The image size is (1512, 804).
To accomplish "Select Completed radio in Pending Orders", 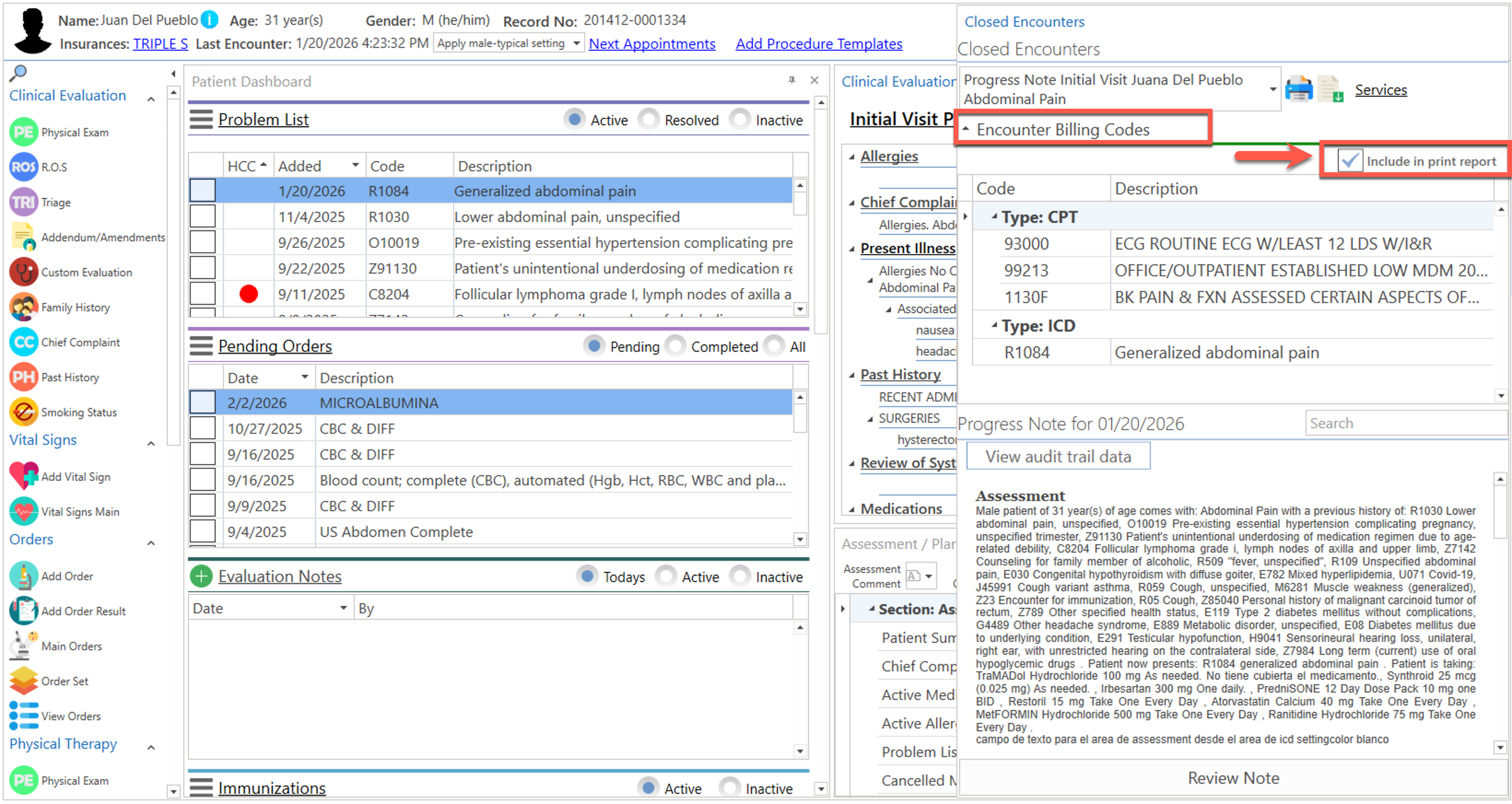I will [675, 346].
